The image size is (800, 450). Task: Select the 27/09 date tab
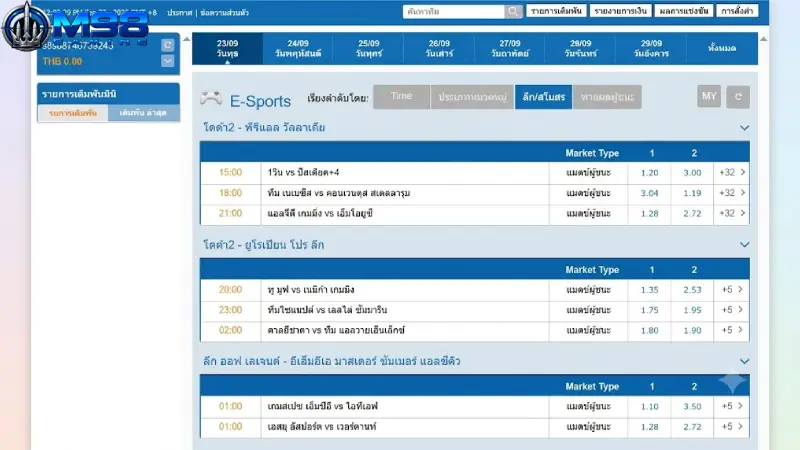pos(510,48)
